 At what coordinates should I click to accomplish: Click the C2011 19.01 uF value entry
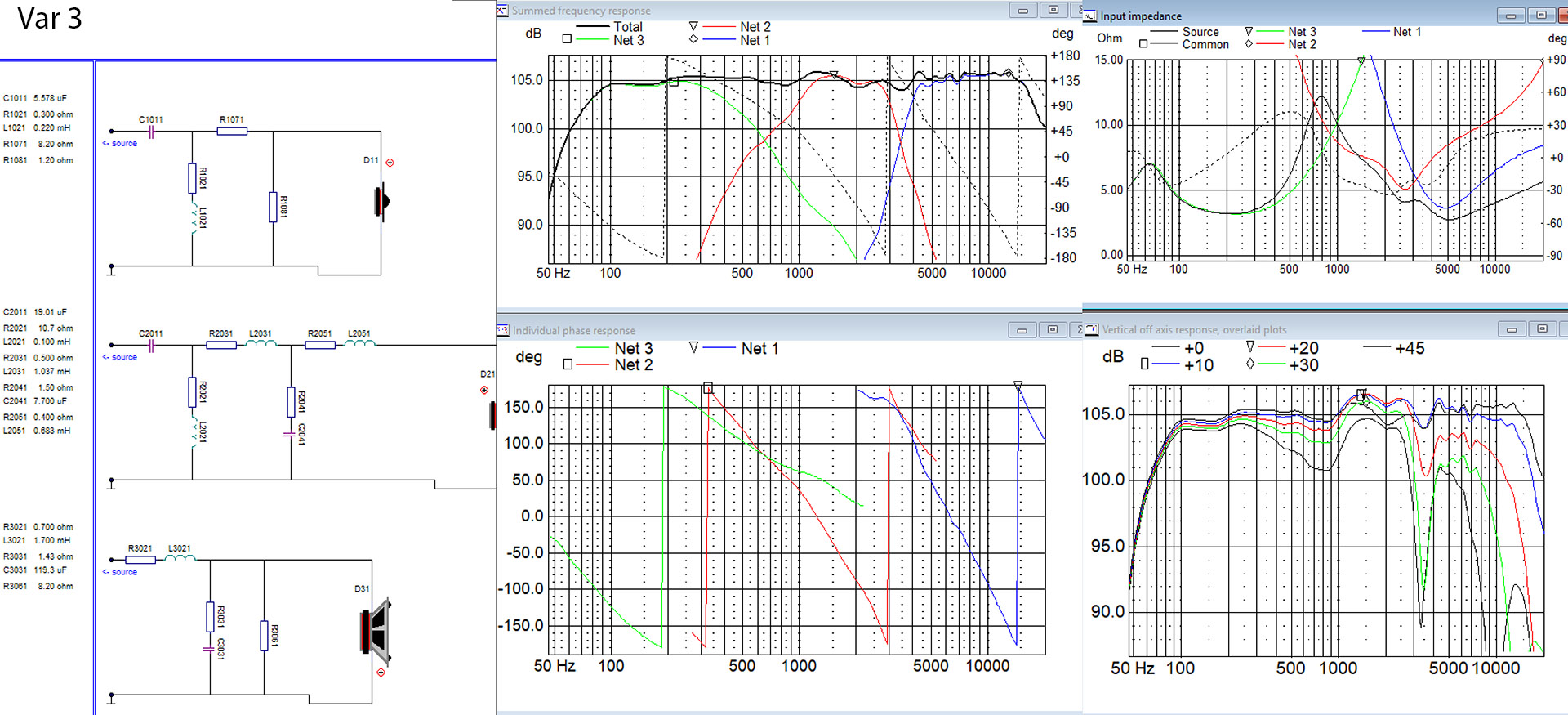(35, 312)
